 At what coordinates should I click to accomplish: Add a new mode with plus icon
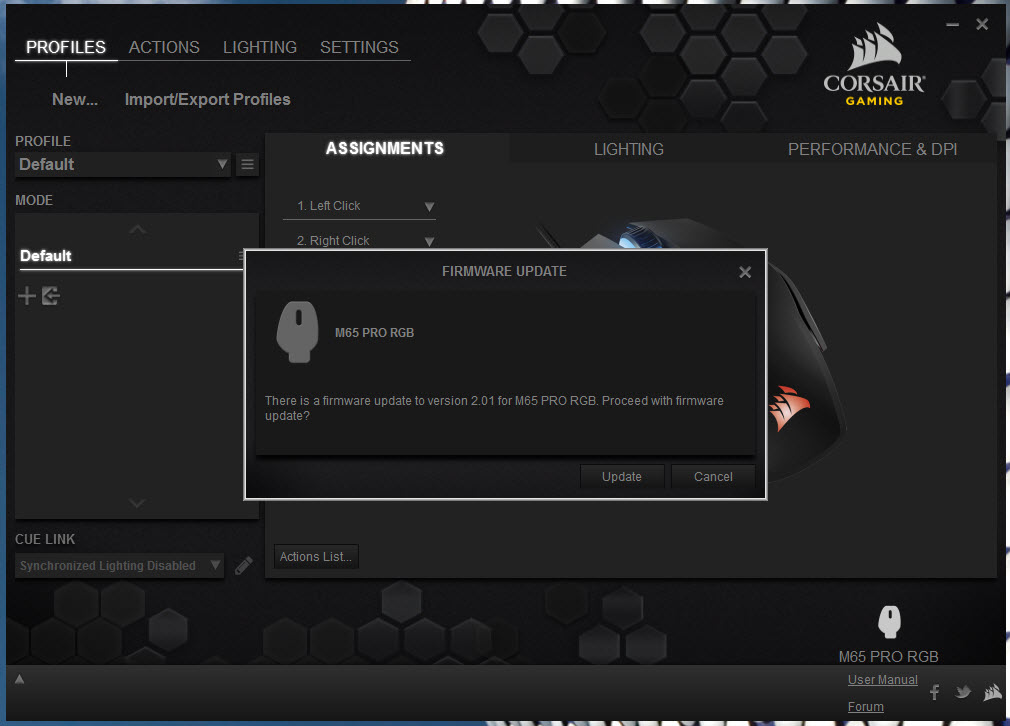(27, 296)
